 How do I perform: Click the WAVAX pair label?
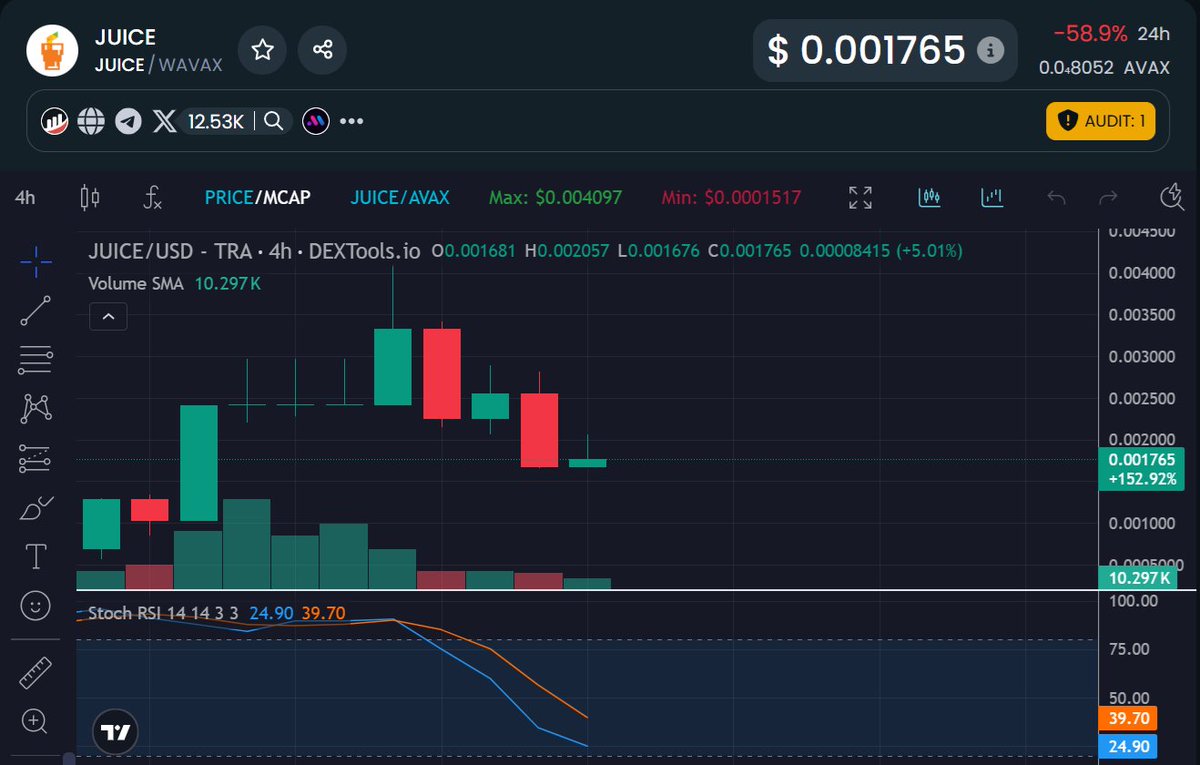coord(193,65)
